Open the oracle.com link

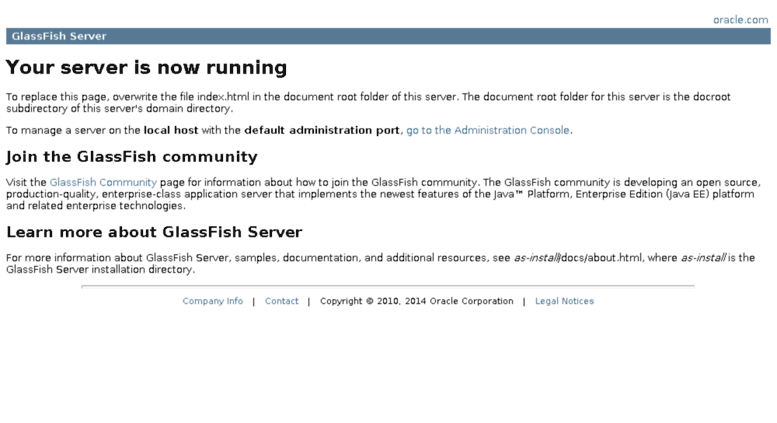(740, 20)
